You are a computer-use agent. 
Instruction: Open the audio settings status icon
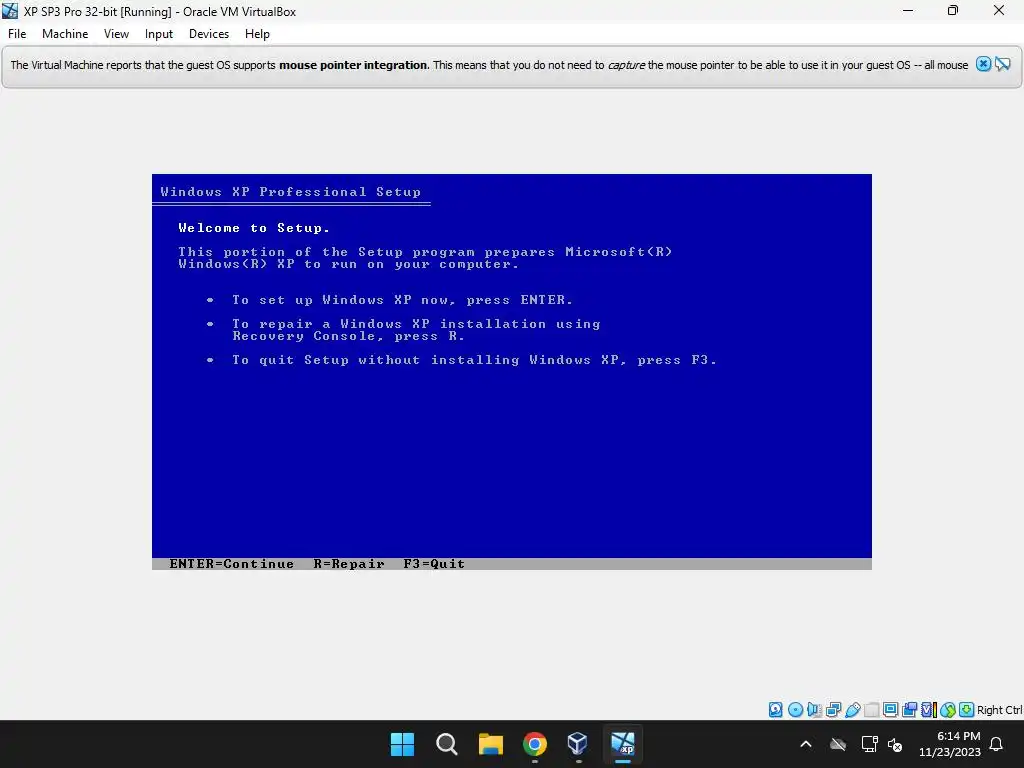(814, 709)
